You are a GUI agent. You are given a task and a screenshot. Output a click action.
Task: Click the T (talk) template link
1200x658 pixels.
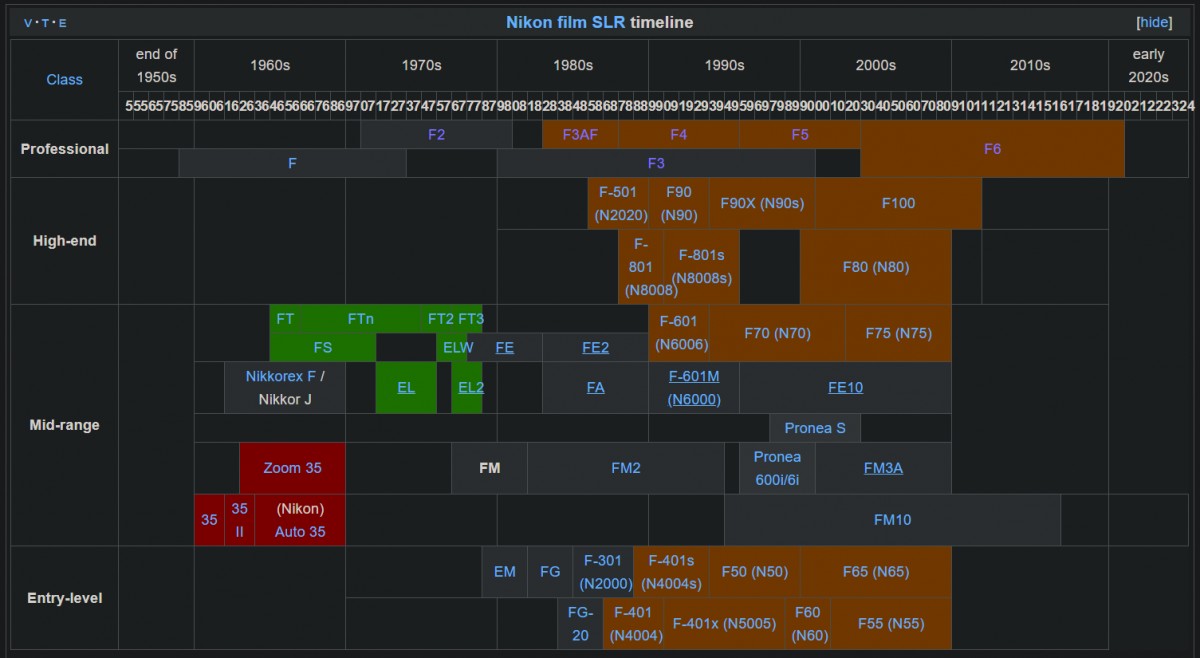click(x=46, y=22)
